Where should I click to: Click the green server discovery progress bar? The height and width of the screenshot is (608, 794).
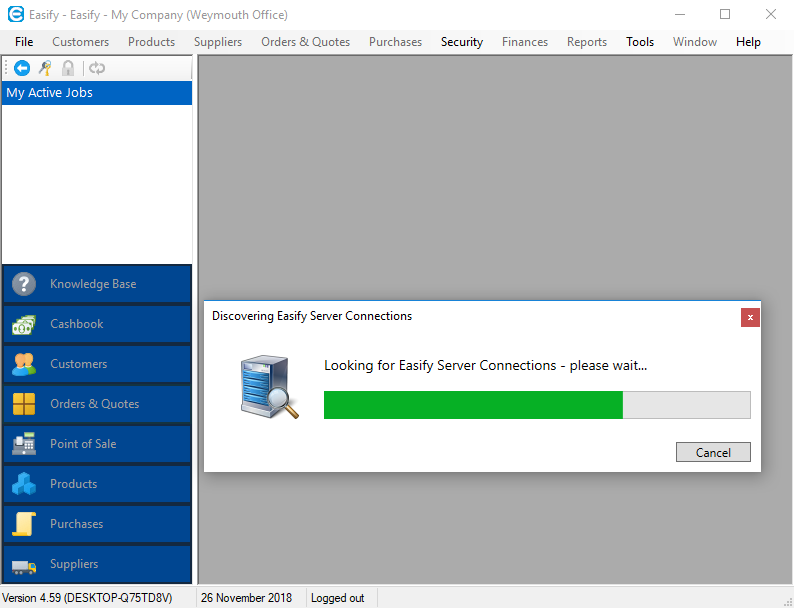point(537,405)
